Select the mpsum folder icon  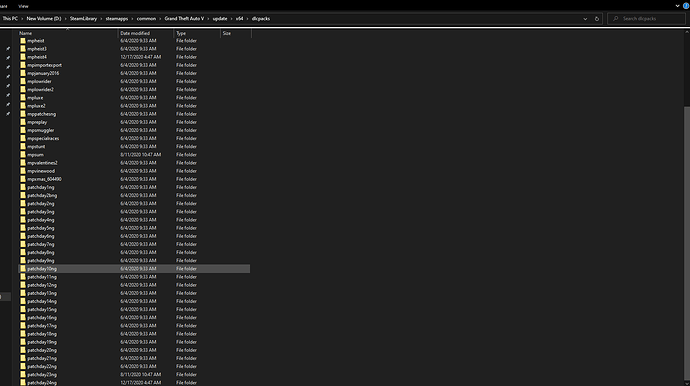coord(23,154)
